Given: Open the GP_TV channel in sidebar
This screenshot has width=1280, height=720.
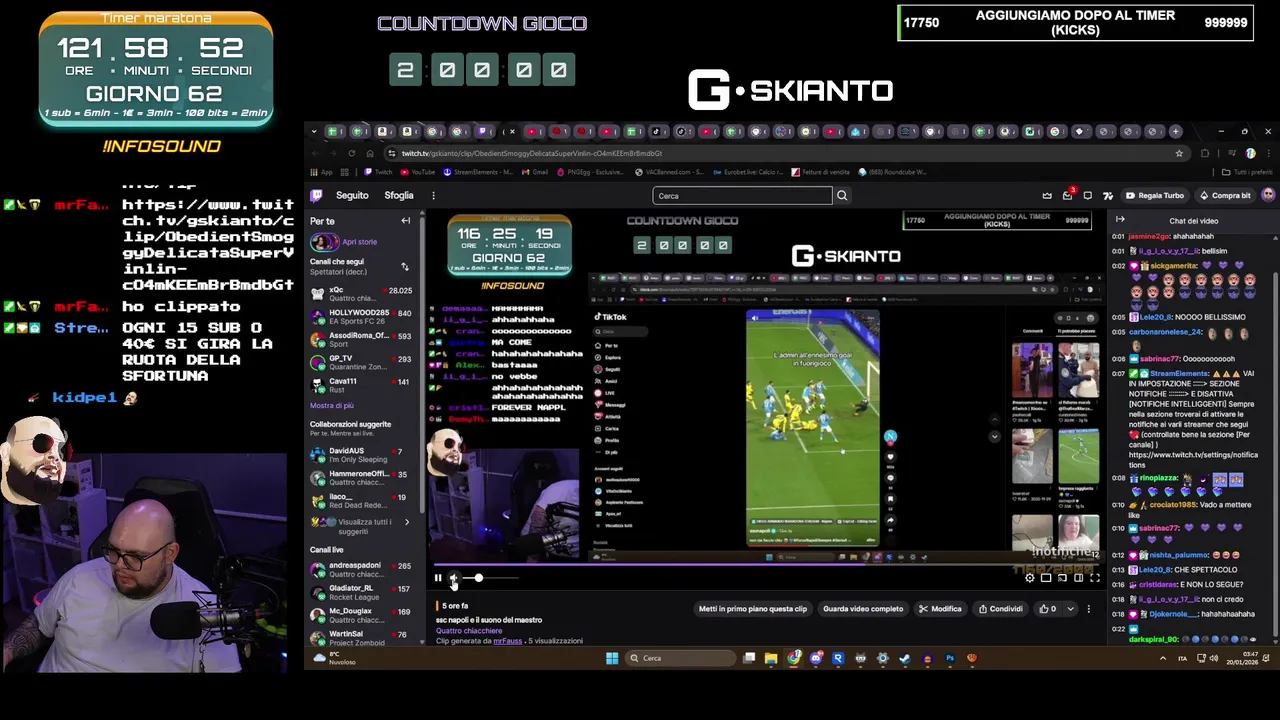Looking at the screenshot, I should 361,362.
